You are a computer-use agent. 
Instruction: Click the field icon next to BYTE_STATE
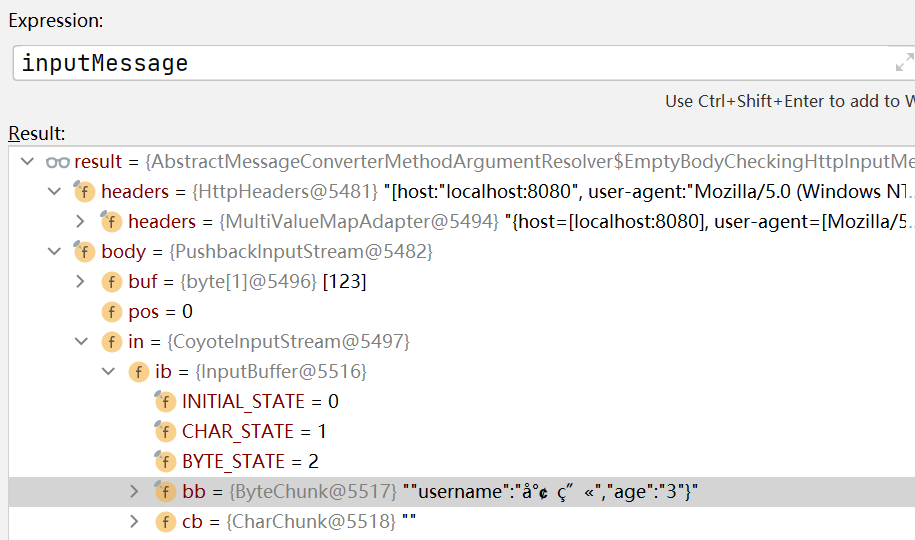point(165,462)
